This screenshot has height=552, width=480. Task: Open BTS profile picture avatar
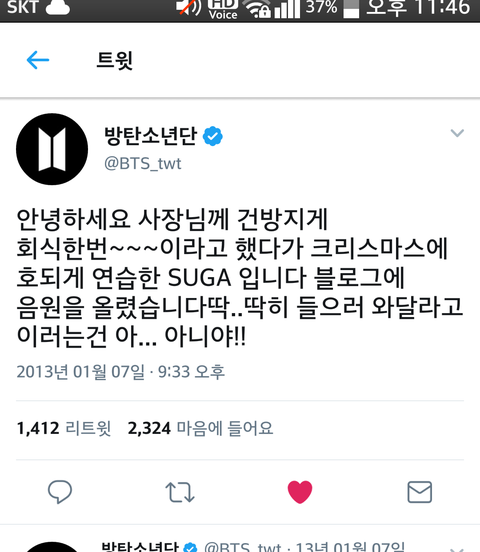pos(52,149)
